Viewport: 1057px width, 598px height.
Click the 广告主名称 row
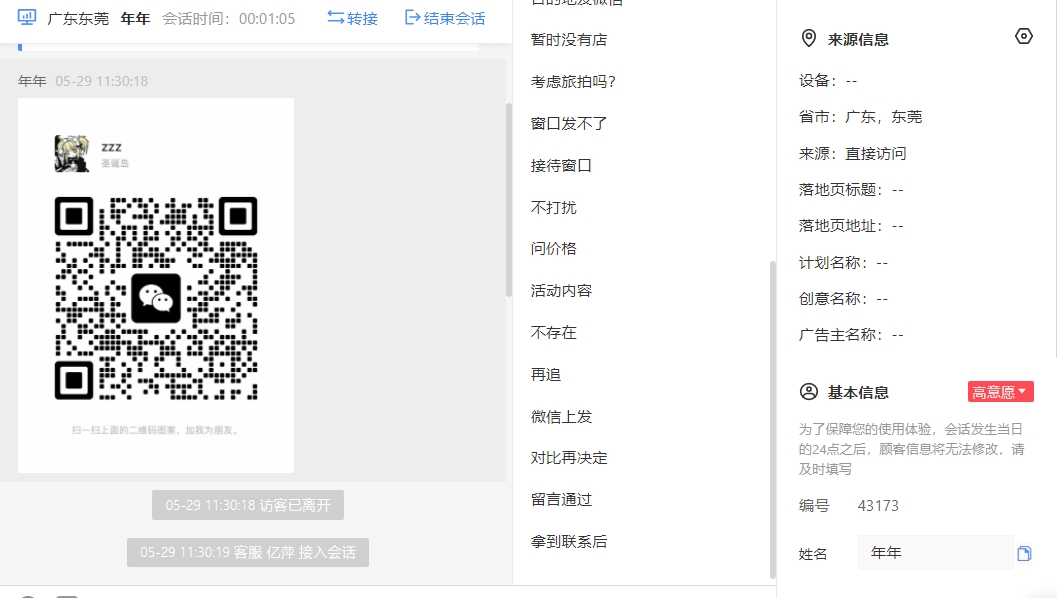[x=851, y=335]
